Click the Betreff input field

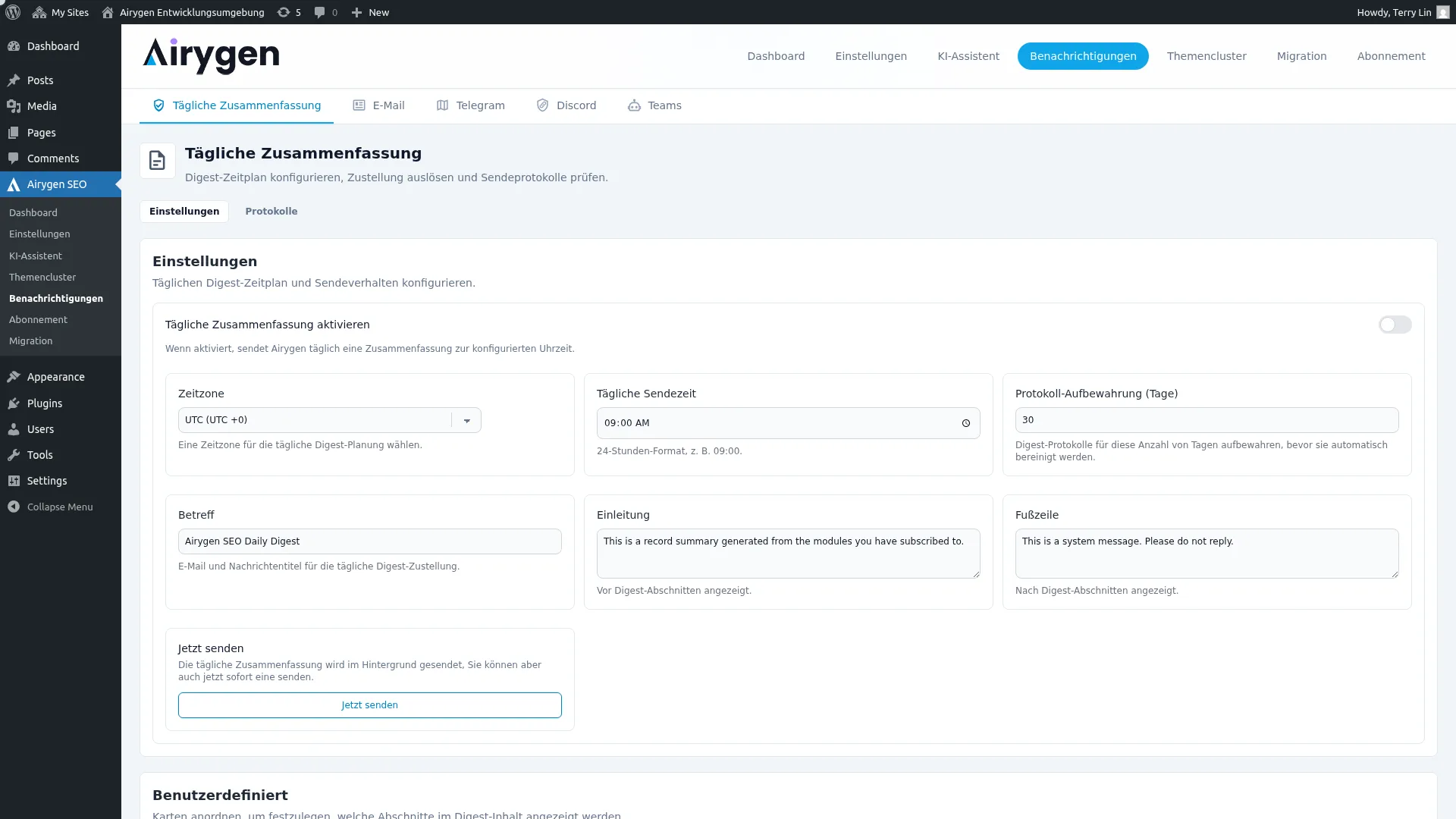tap(369, 541)
